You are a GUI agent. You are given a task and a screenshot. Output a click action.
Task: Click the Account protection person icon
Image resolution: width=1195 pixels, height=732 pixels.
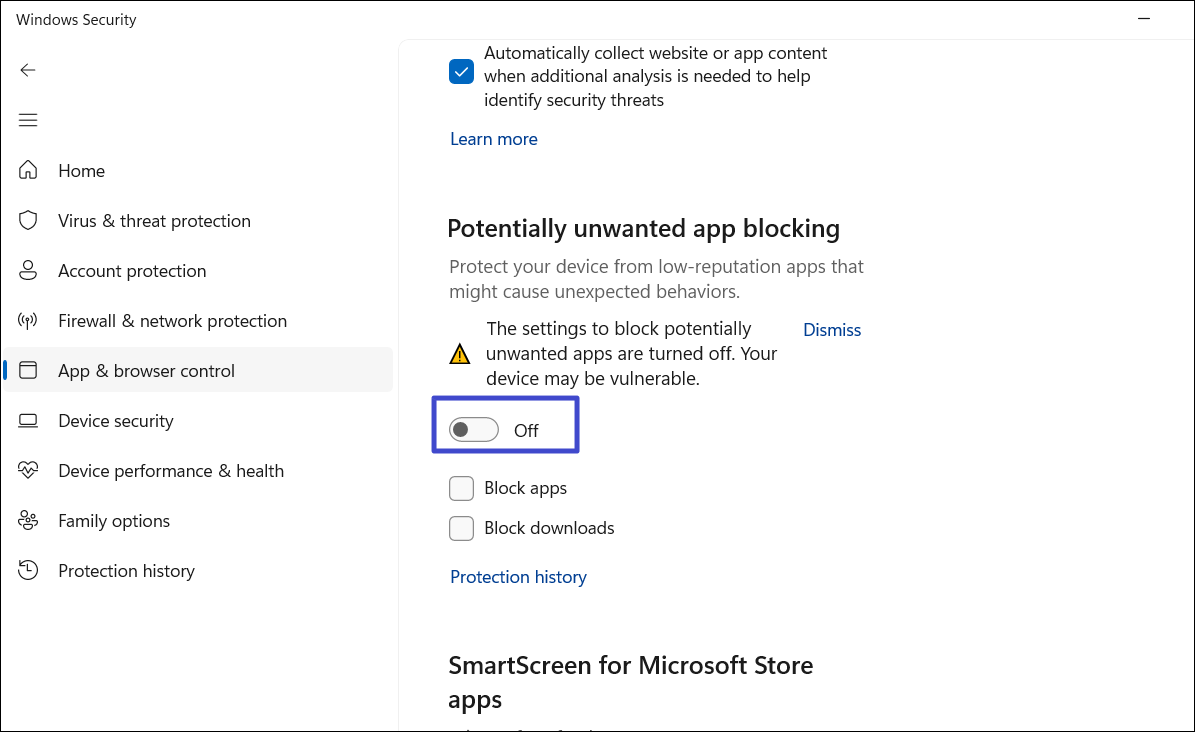pos(28,271)
